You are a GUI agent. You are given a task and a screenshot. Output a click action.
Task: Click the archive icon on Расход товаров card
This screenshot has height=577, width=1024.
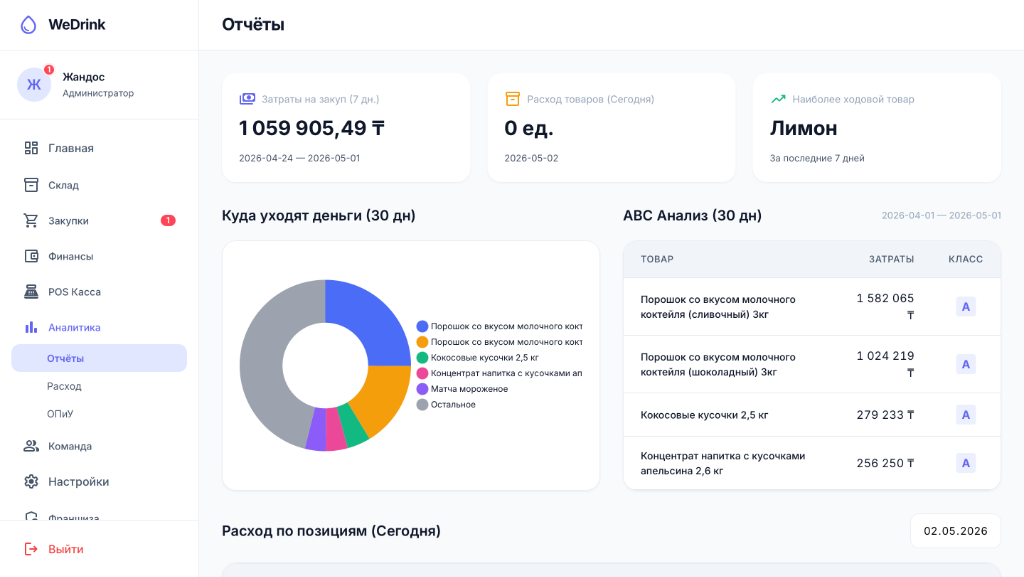click(x=513, y=99)
